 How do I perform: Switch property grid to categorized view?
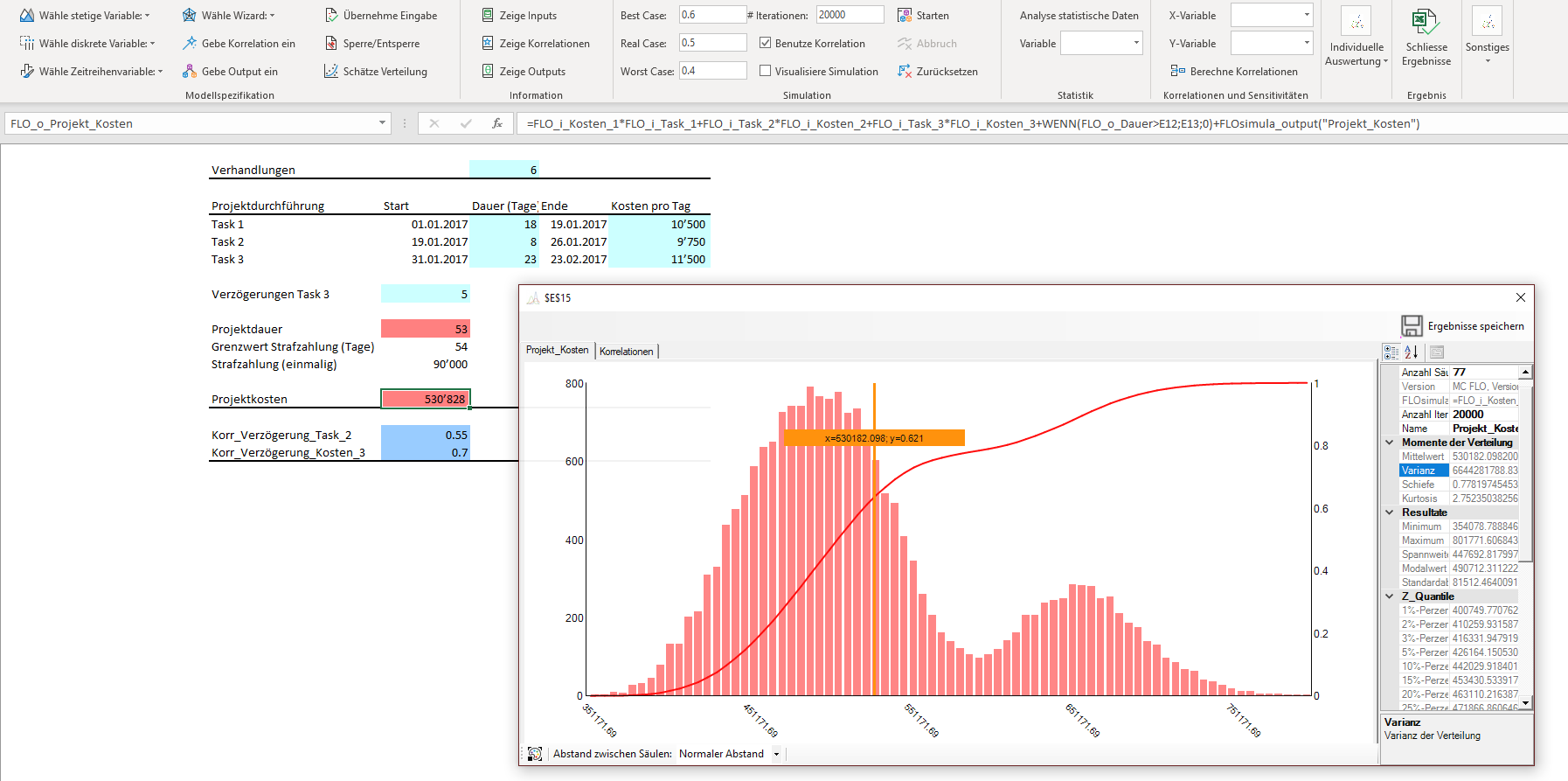point(1391,352)
